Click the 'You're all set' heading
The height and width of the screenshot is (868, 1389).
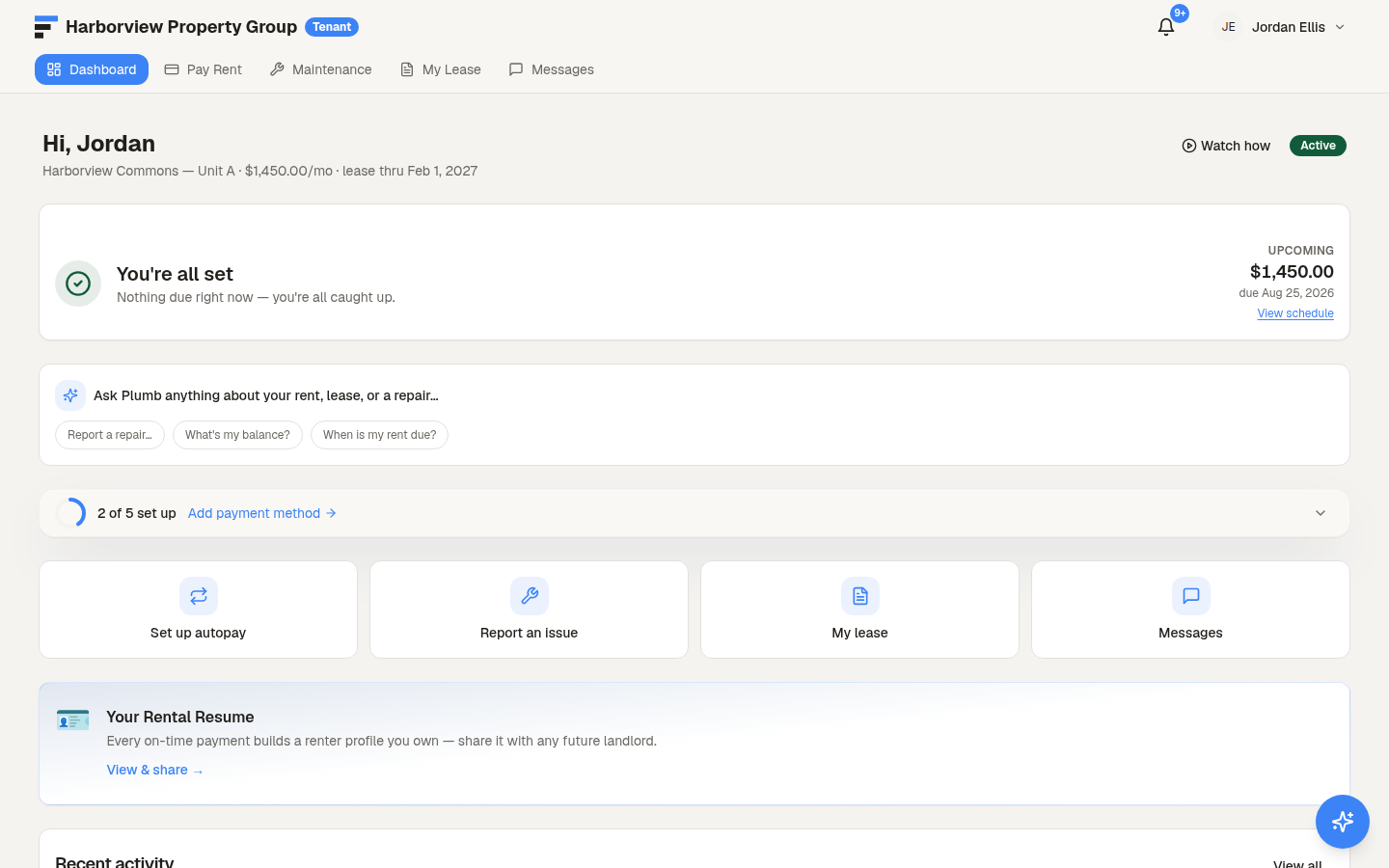point(175,274)
